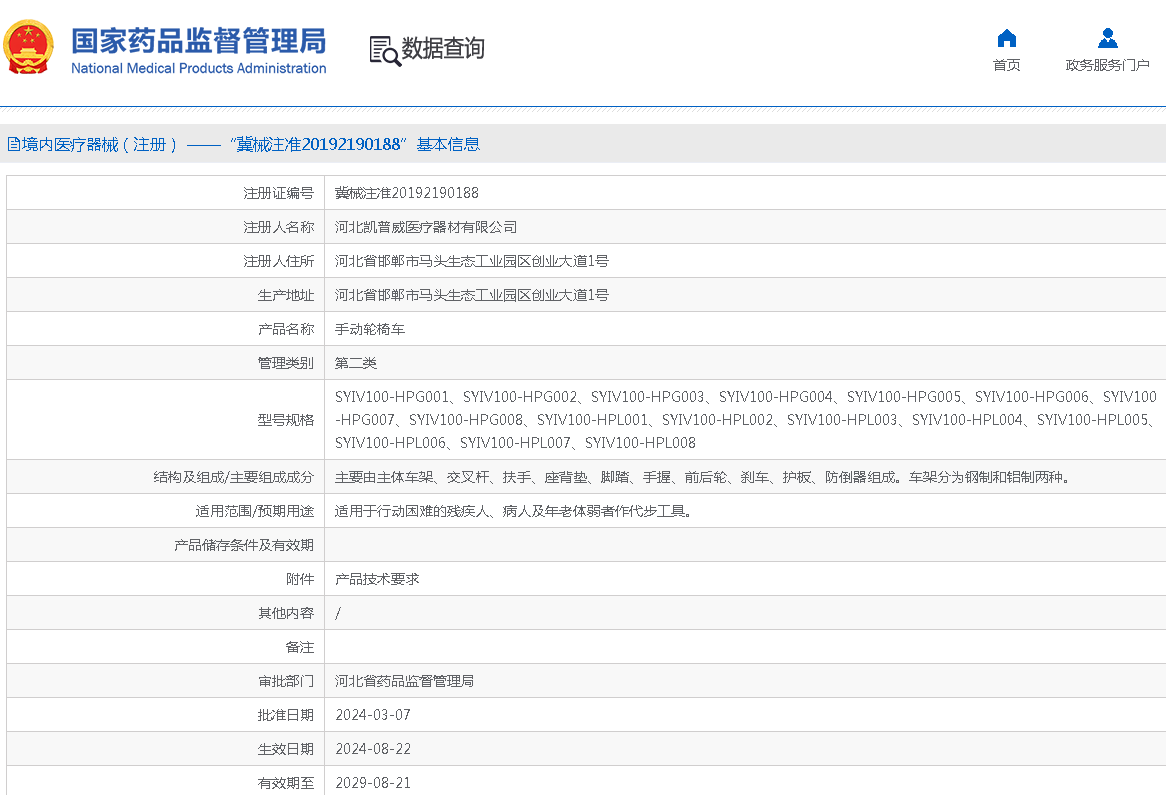Click the effective date 2024-08-22
This screenshot has height=795, width=1166.
pos(373,749)
